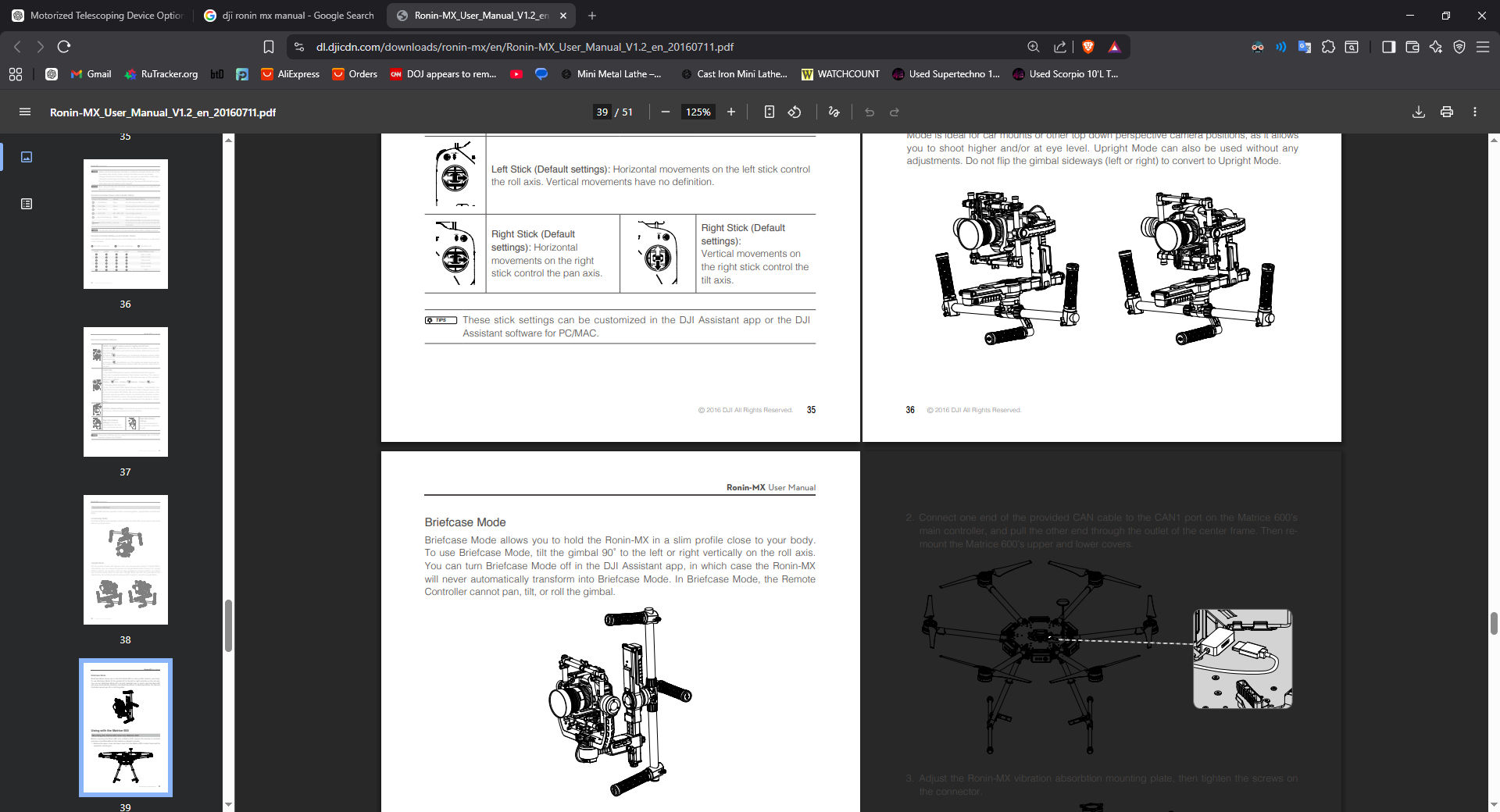Click the fit to page icon
Viewport: 1500px width, 812px height.
tap(769, 112)
